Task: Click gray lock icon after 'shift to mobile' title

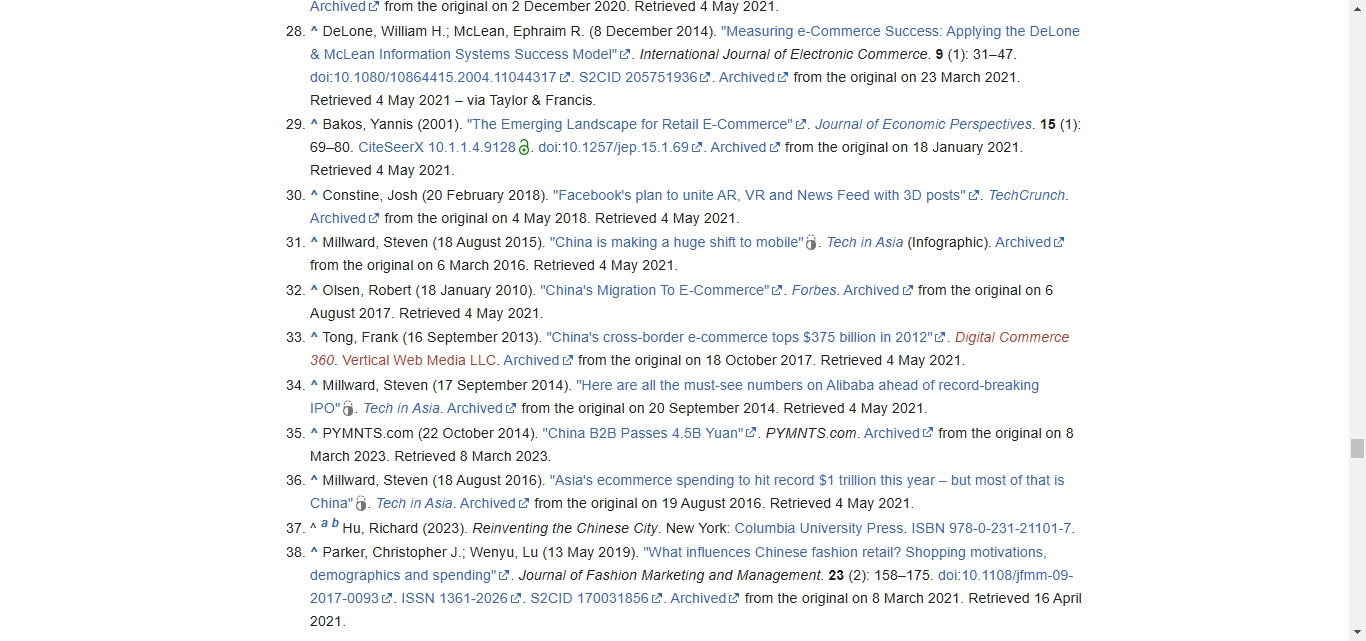Action: tap(811, 242)
